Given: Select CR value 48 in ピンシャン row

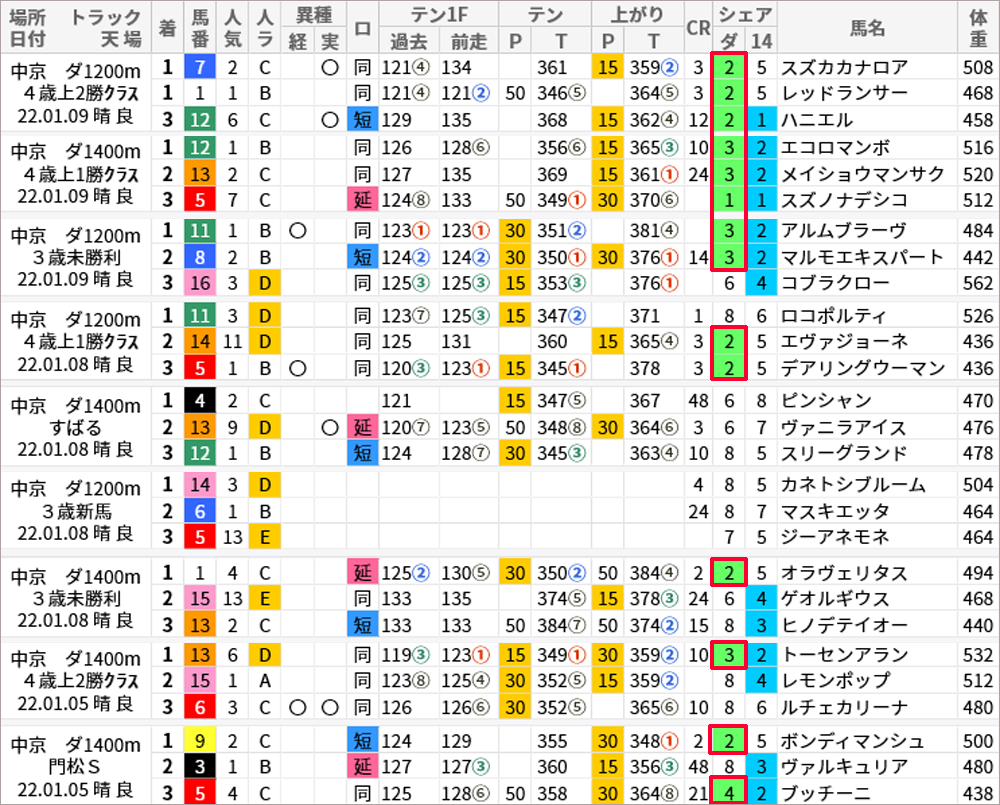Looking at the screenshot, I should pos(698,401).
